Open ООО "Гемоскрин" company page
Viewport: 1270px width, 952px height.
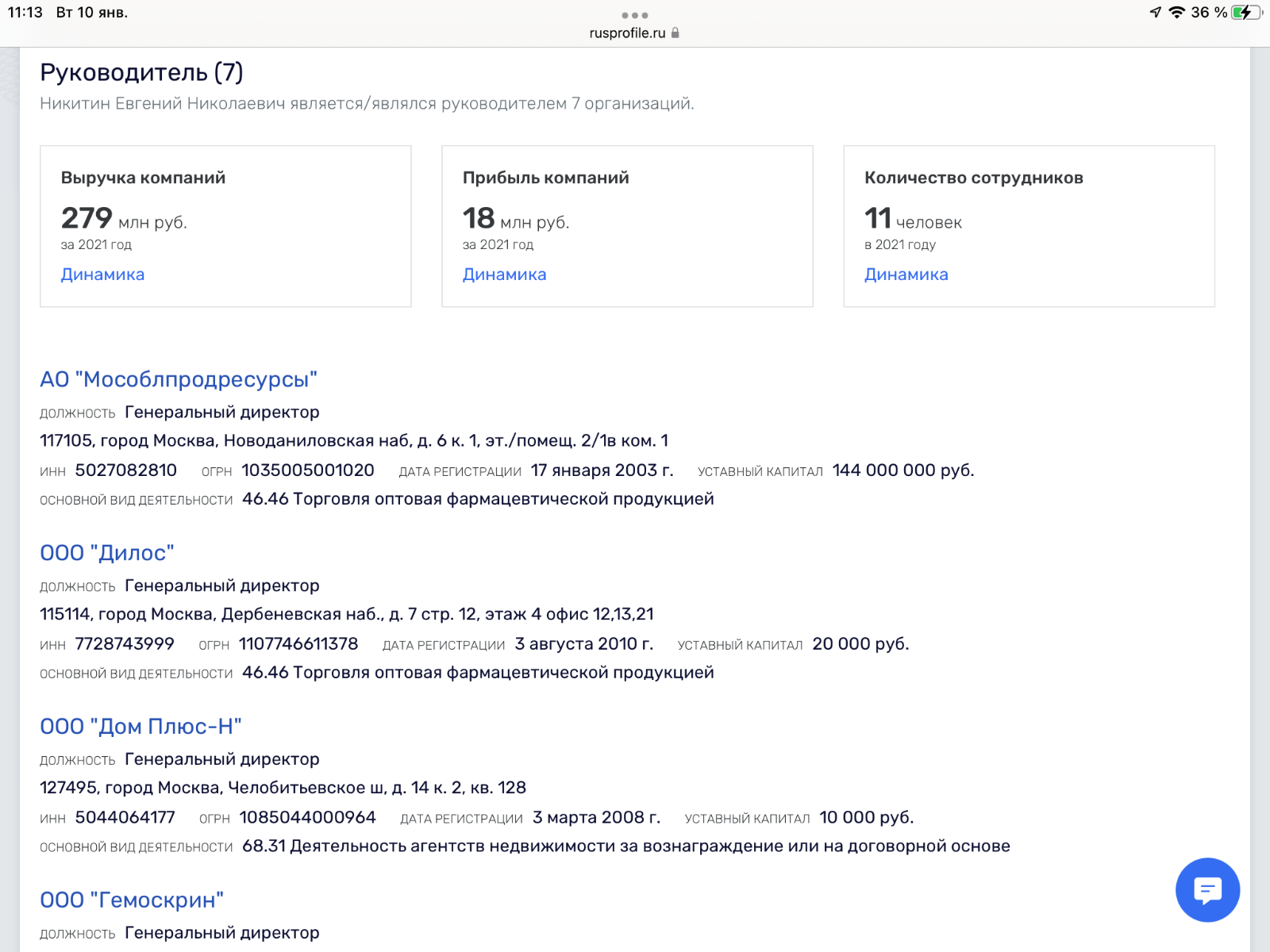point(132,900)
